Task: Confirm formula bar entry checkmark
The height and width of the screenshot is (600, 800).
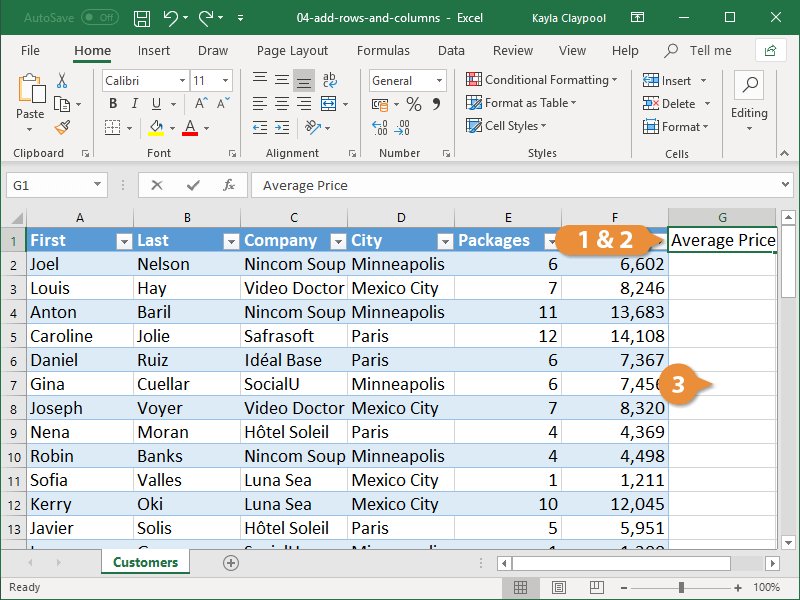Action: pyautogui.click(x=193, y=185)
